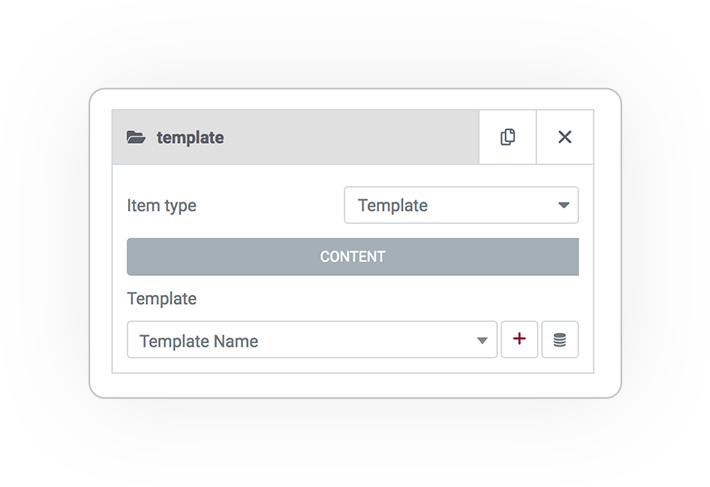
Task: Click the plus button next to Template Name
Action: pos(519,339)
